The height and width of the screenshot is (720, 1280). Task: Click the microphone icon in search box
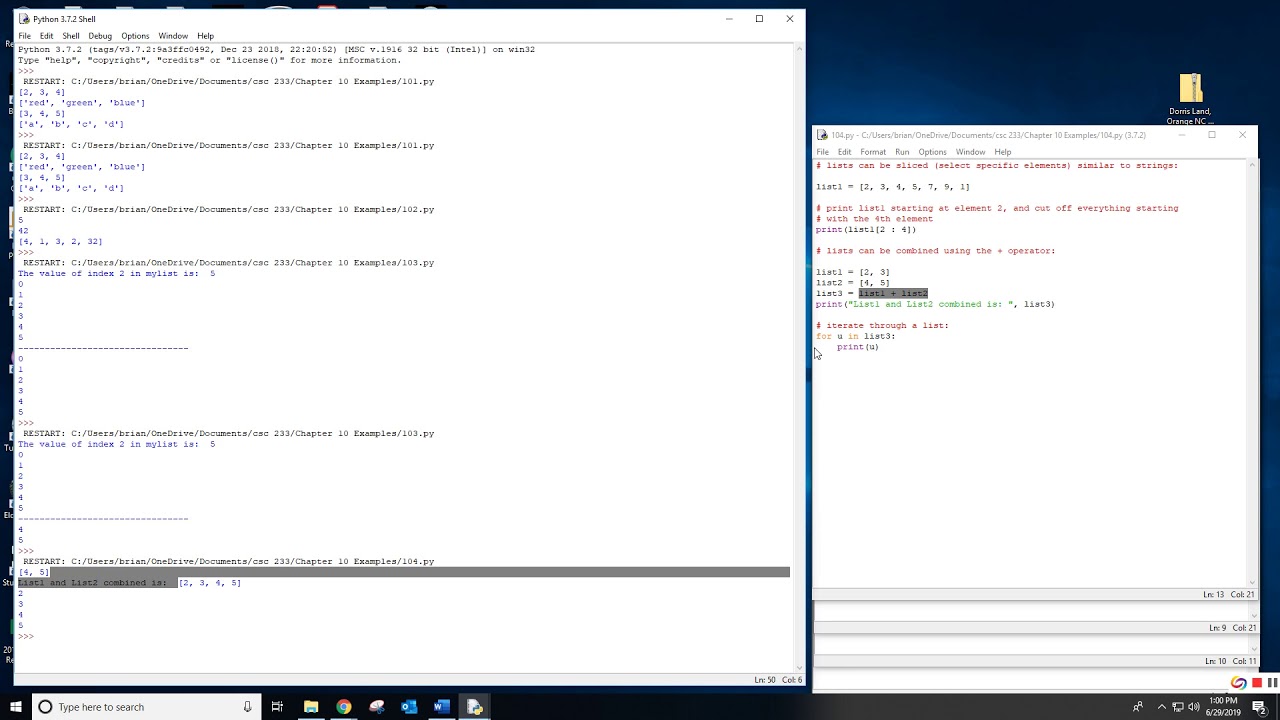247,707
